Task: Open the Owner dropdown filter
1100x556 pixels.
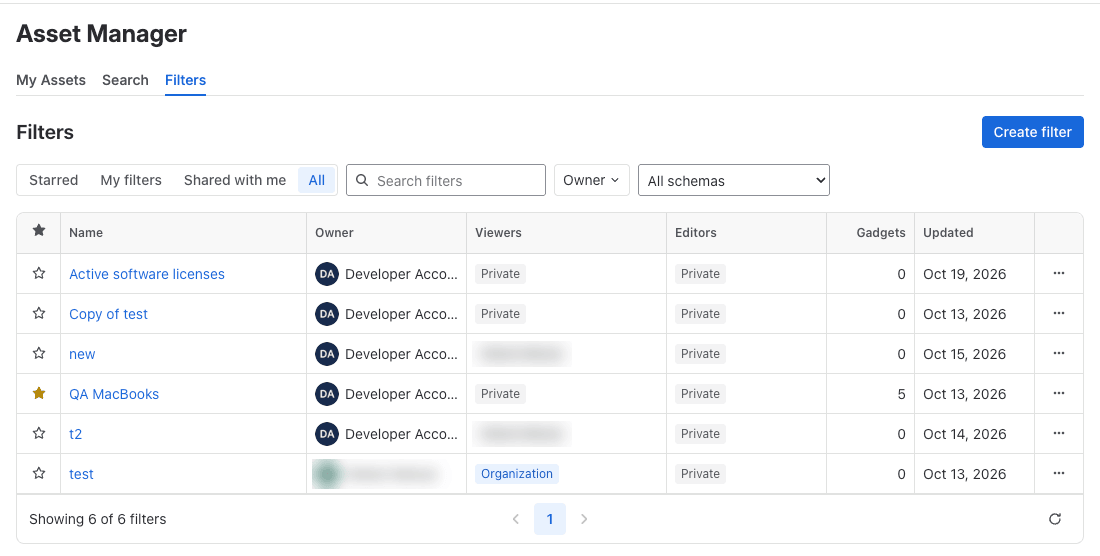Action: [591, 180]
